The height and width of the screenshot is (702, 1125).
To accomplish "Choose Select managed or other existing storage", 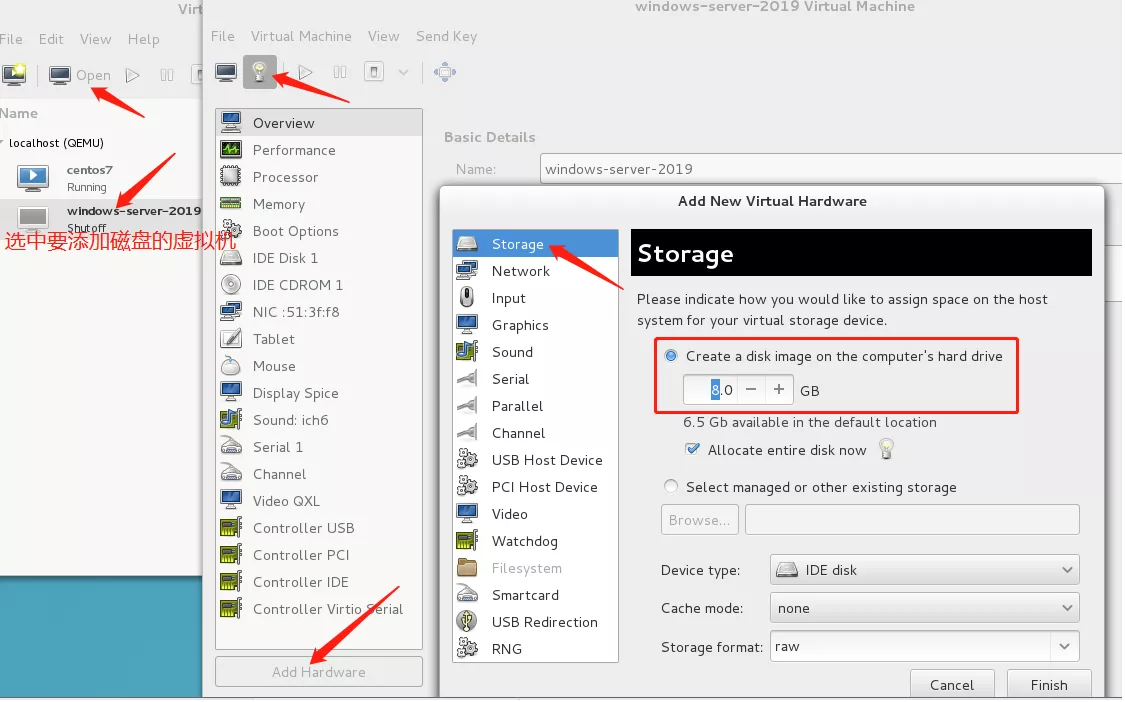I will click(671, 487).
